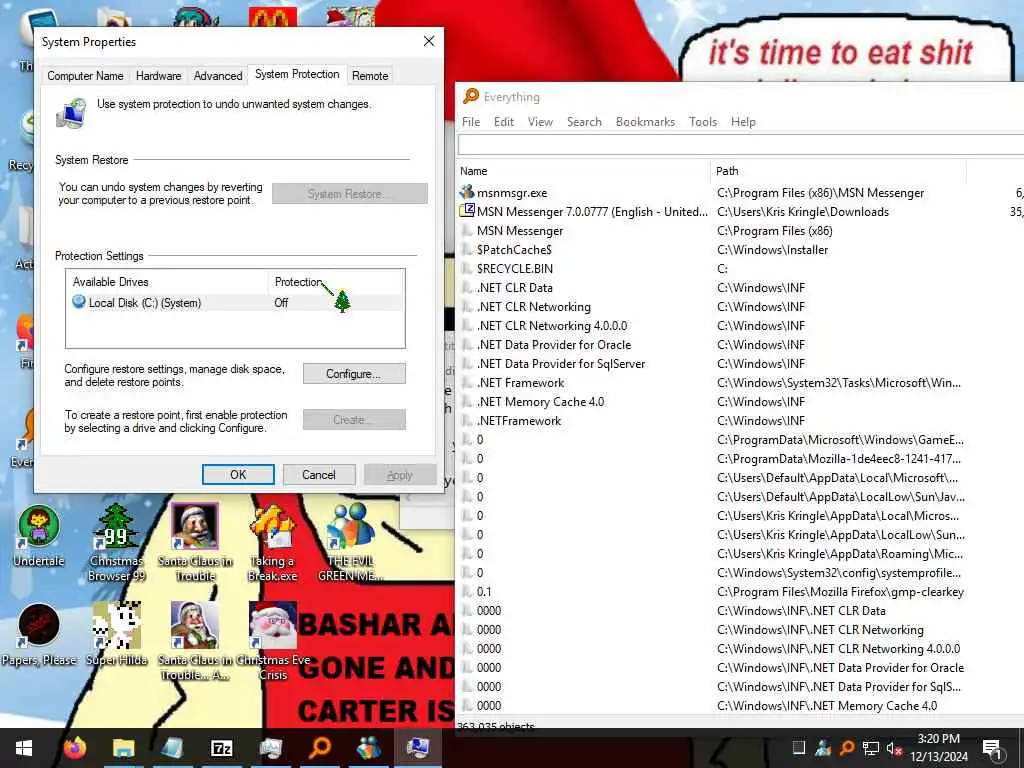Click the muted volume tray icon
This screenshot has width=1024, height=768.
click(x=893, y=748)
